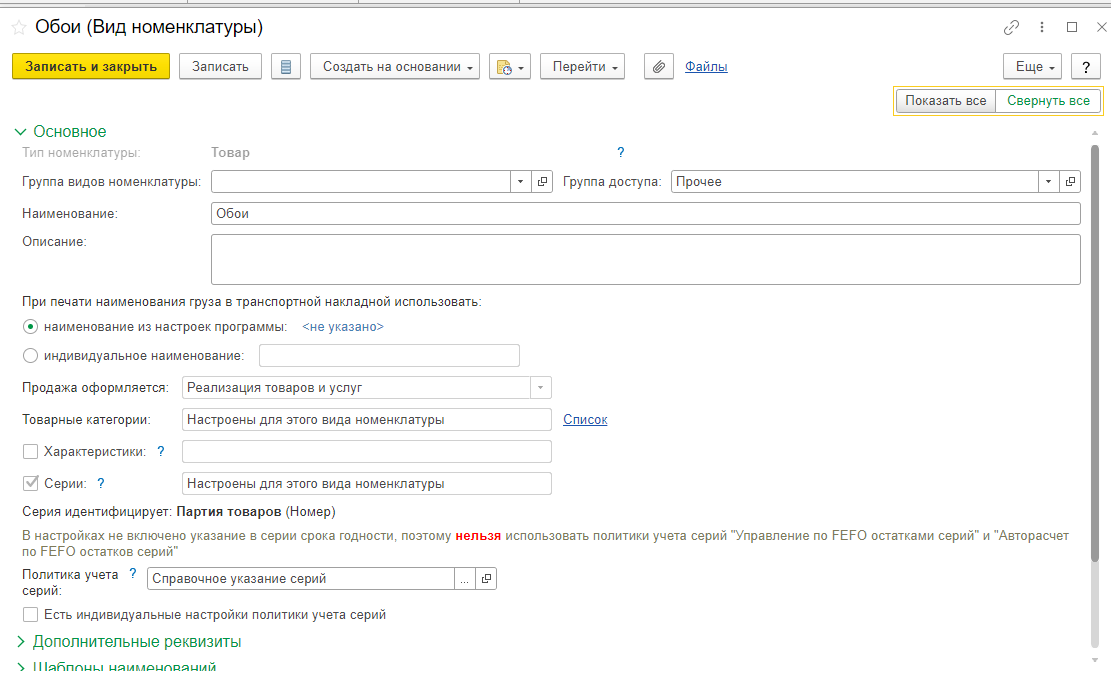The image size is (1111, 675).
Task: Enable the Характеристики checkbox
Action: coord(31,452)
